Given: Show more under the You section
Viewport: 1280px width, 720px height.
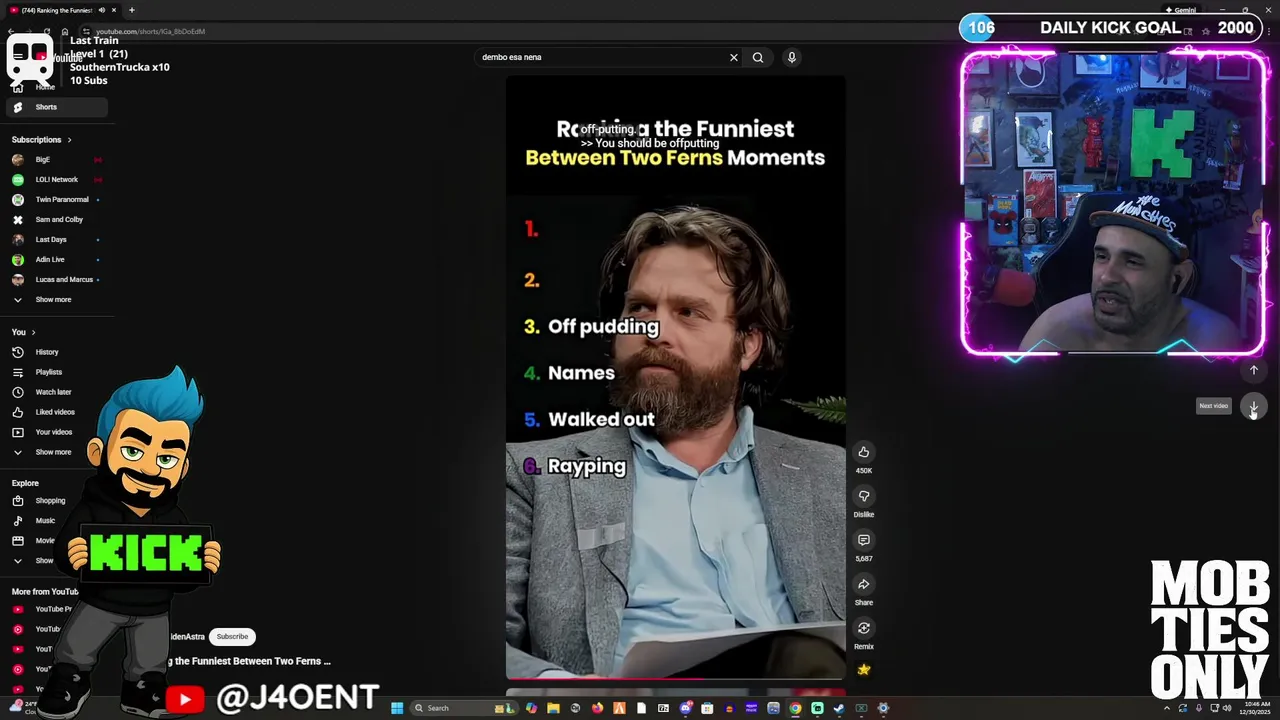Looking at the screenshot, I should [53, 452].
